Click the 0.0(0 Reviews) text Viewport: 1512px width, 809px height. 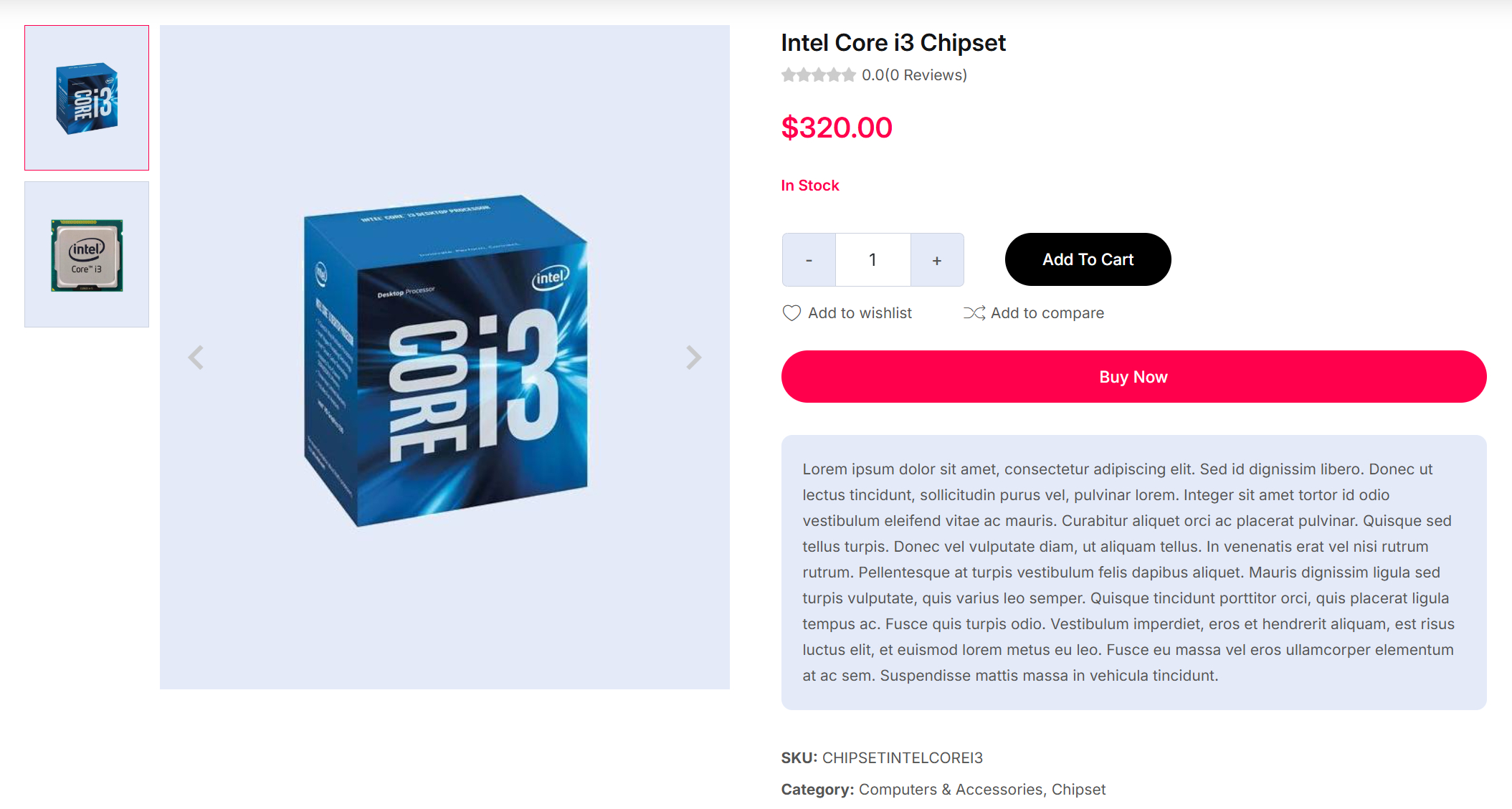tap(914, 75)
